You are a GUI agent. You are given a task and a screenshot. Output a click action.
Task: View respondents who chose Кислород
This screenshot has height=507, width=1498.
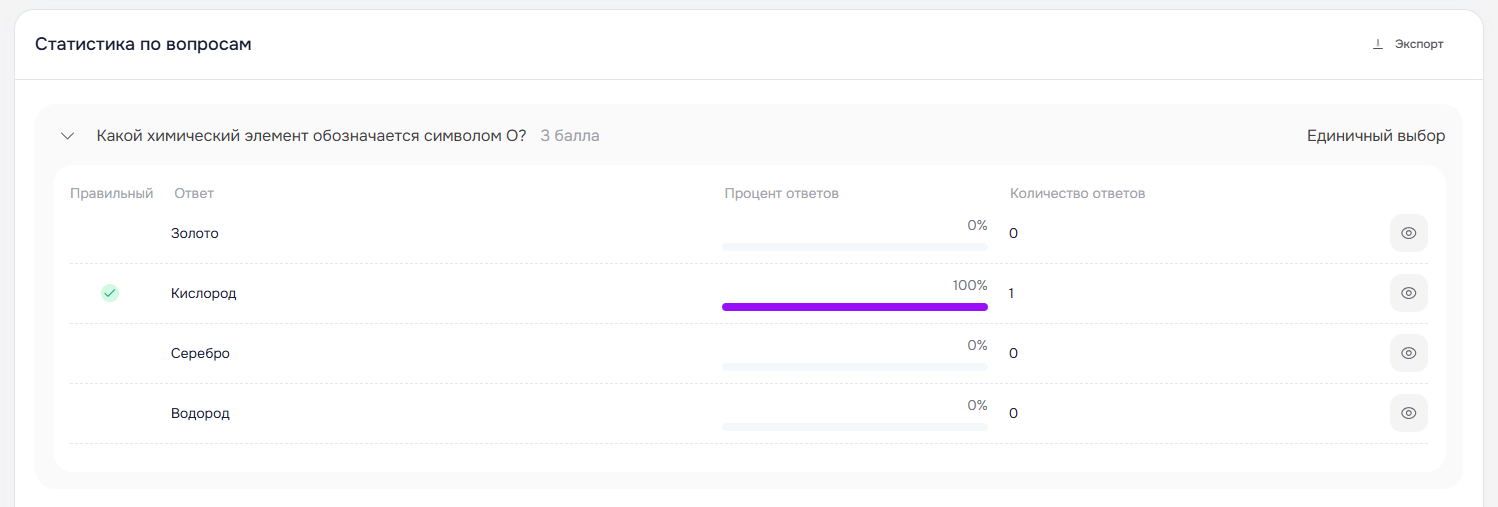1408,293
